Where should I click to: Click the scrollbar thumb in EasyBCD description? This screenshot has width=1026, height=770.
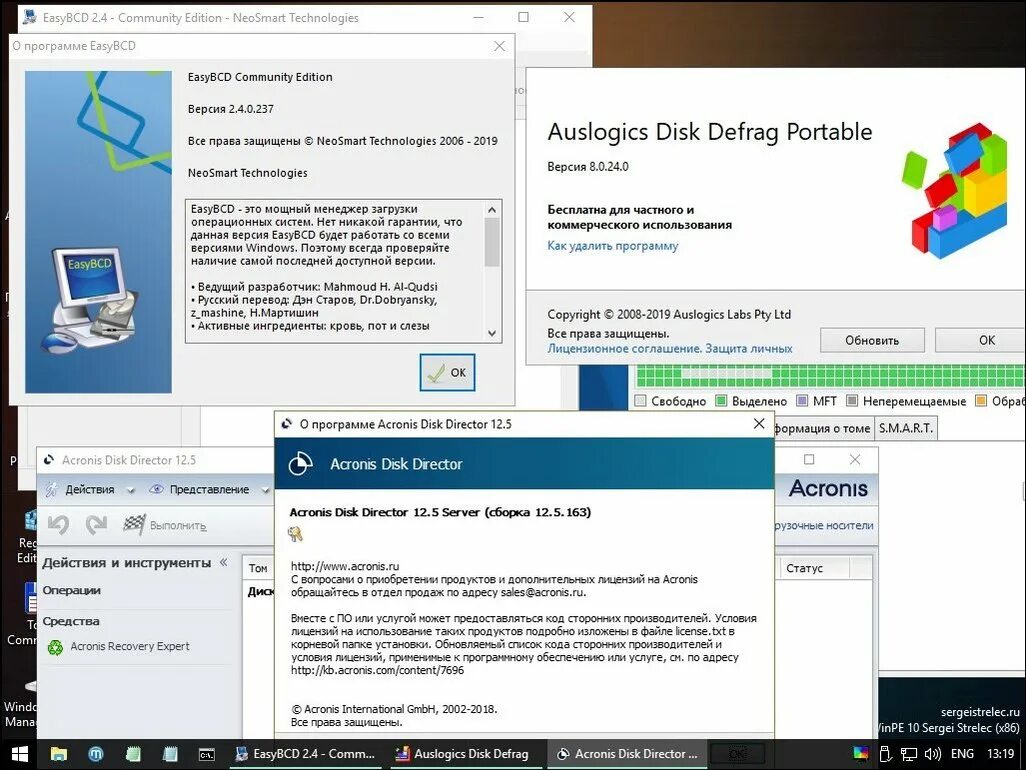coord(492,242)
